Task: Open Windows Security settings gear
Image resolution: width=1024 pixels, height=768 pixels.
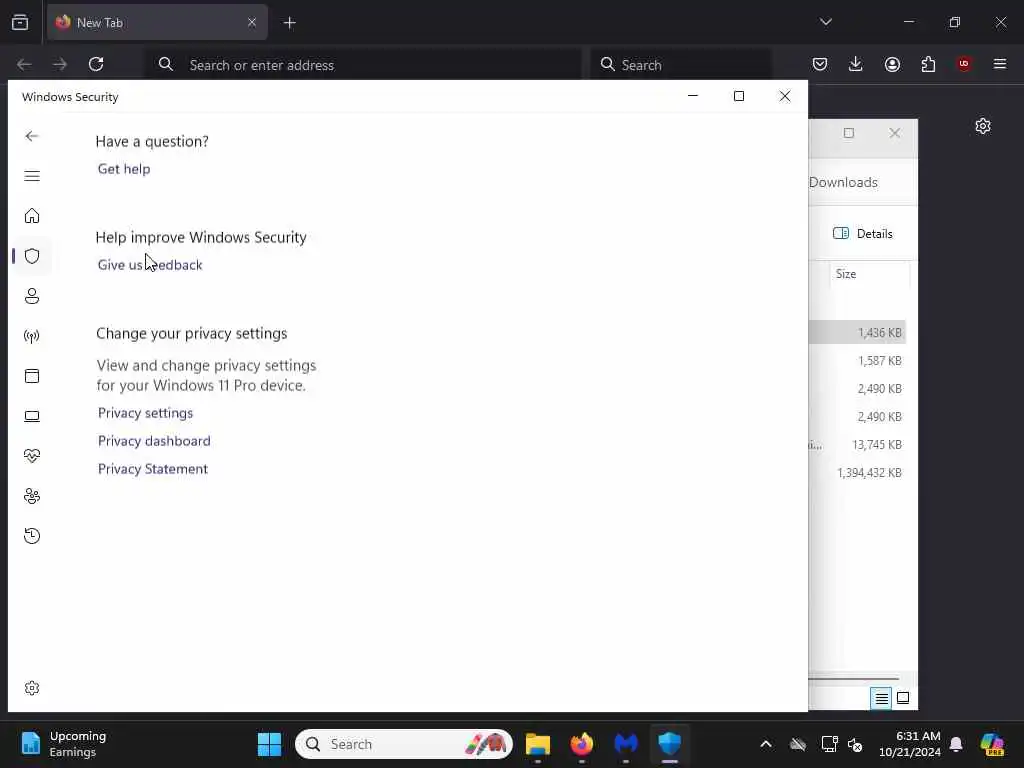Action: pyautogui.click(x=31, y=688)
